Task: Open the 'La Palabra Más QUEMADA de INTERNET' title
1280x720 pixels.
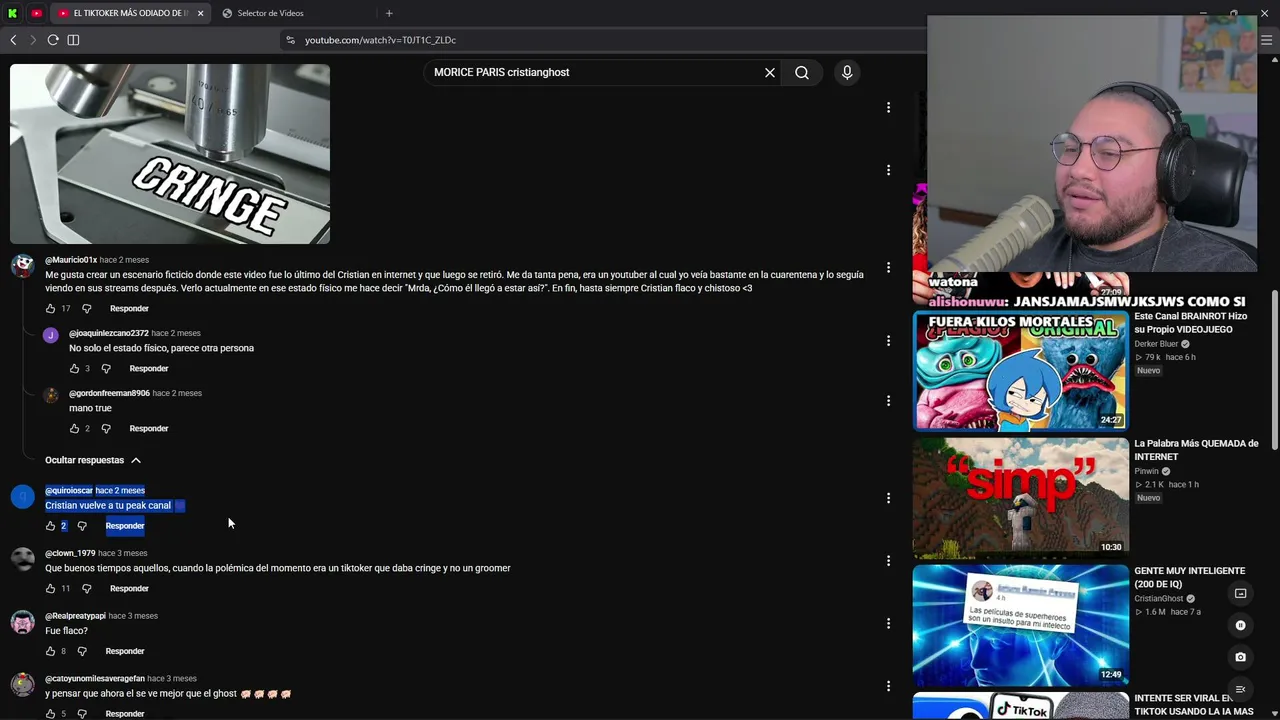Action: coord(1196,450)
